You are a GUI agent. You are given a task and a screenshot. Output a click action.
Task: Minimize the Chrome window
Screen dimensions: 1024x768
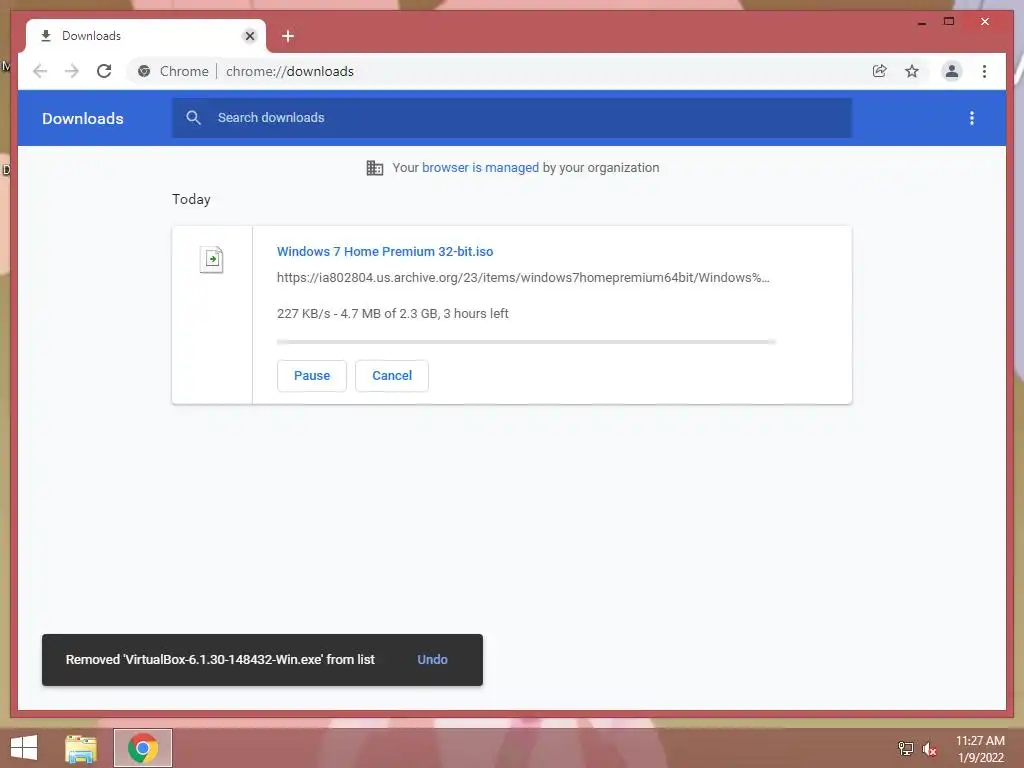[x=921, y=22]
